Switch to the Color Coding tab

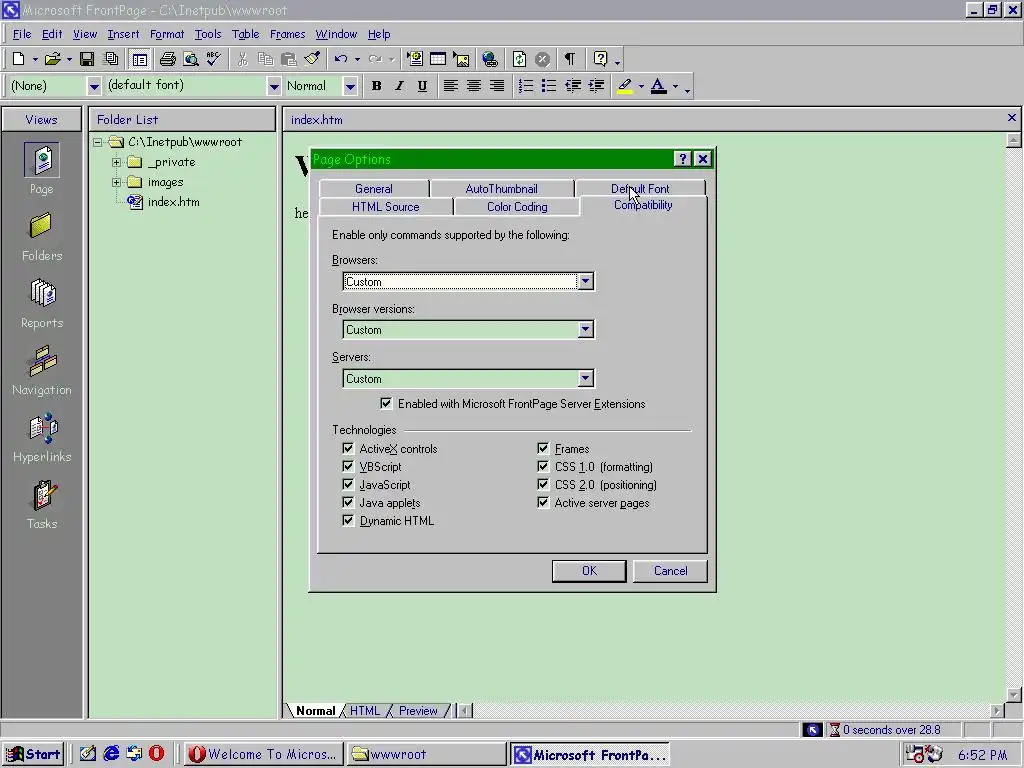pyautogui.click(x=517, y=207)
